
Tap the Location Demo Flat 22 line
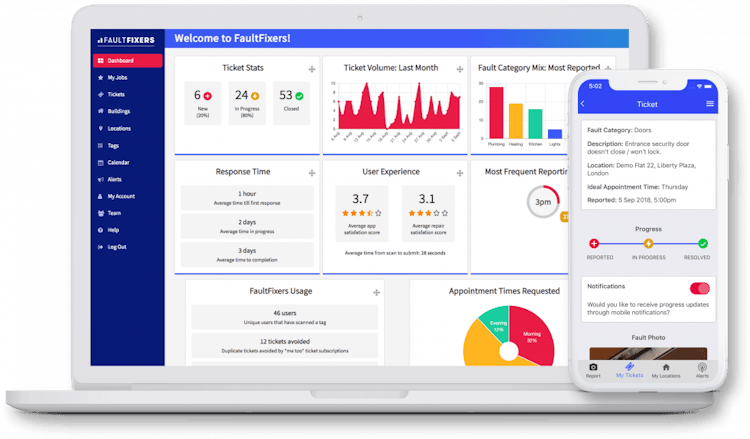point(641,169)
